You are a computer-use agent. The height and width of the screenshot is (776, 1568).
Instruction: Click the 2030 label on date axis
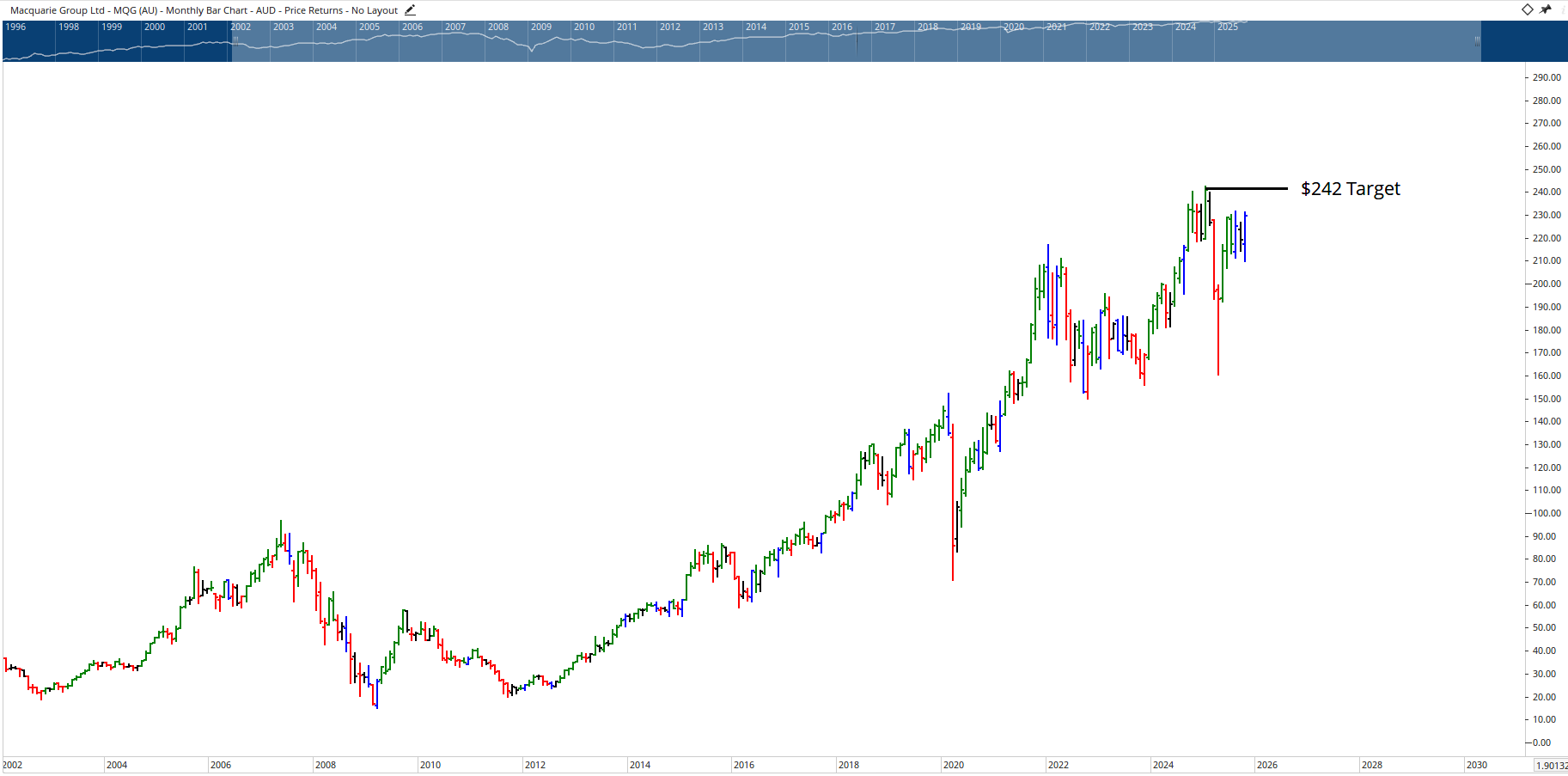[x=1476, y=765]
